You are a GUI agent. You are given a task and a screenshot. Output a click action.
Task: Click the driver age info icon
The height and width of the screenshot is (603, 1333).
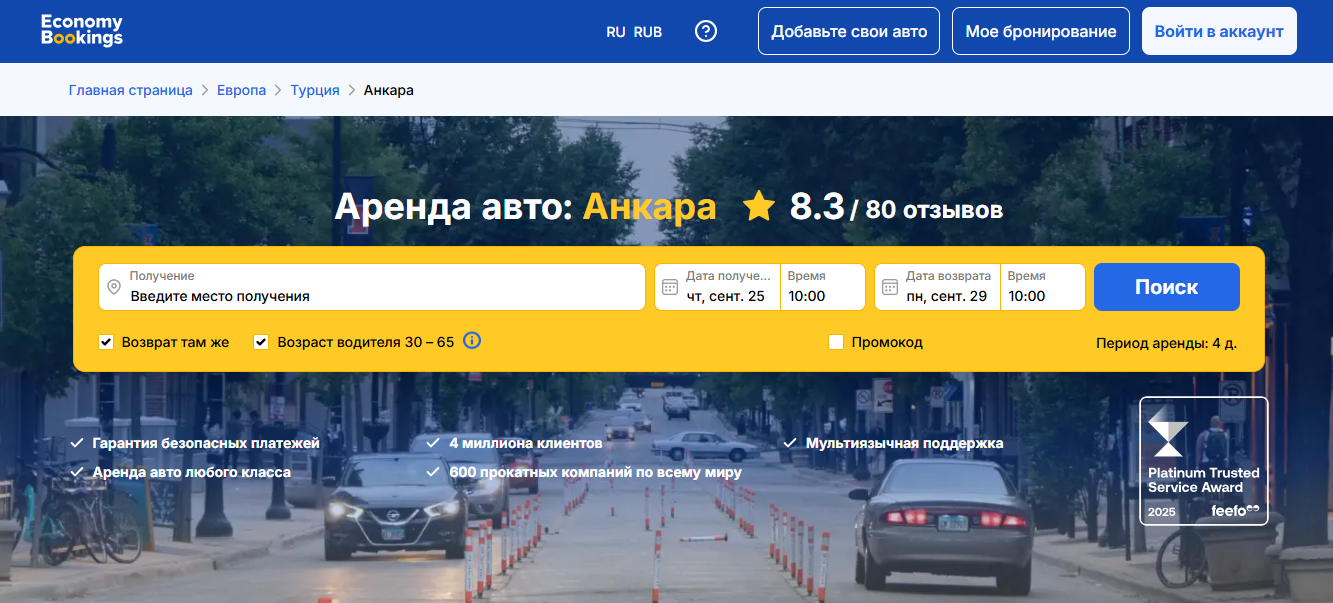click(x=473, y=341)
